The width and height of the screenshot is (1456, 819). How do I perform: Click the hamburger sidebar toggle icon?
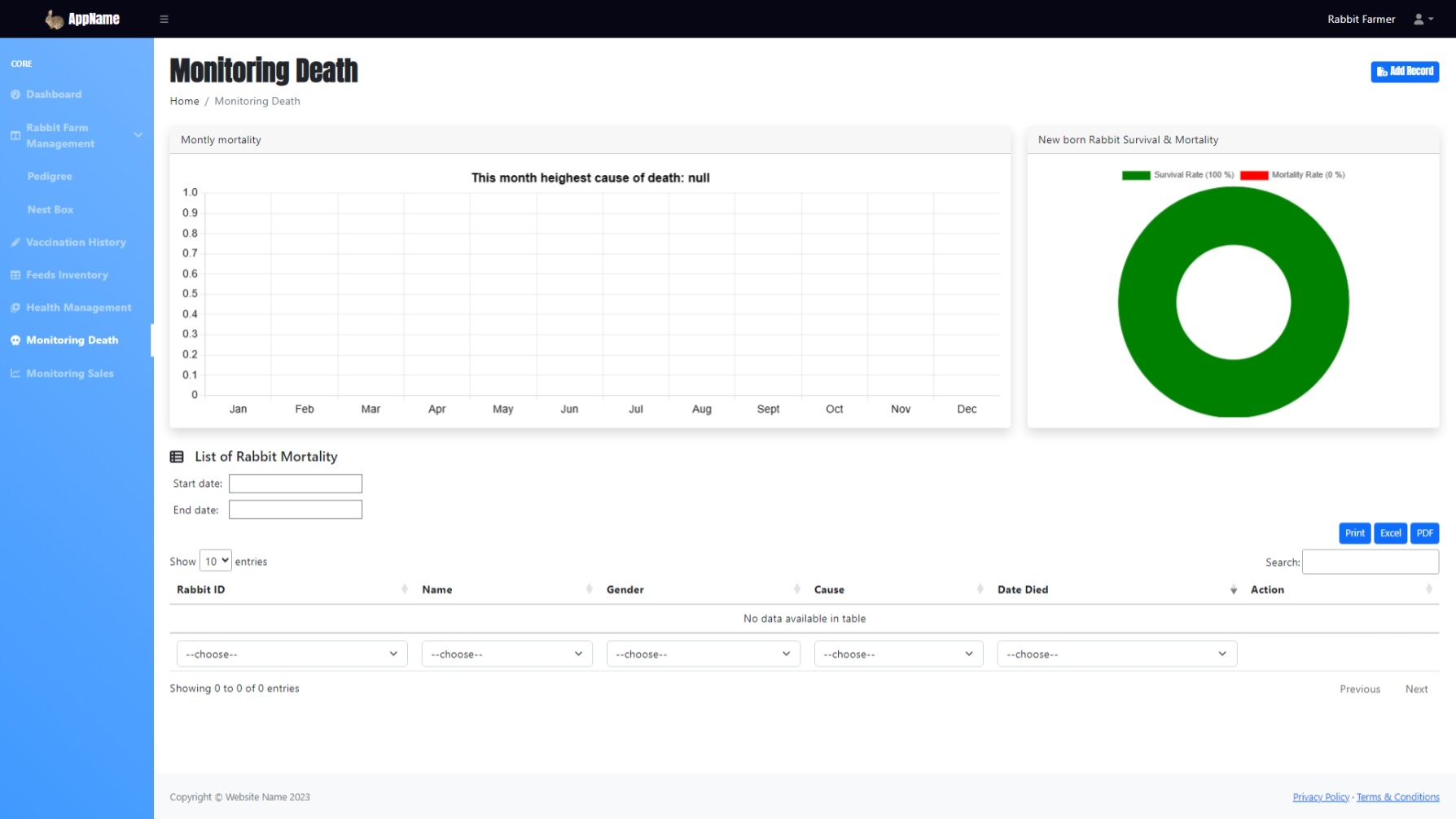164,19
